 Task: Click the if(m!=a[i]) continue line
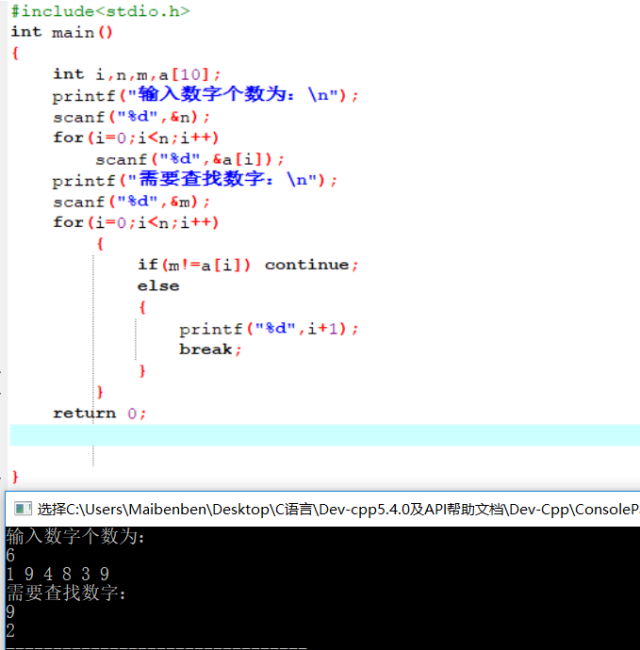247,265
